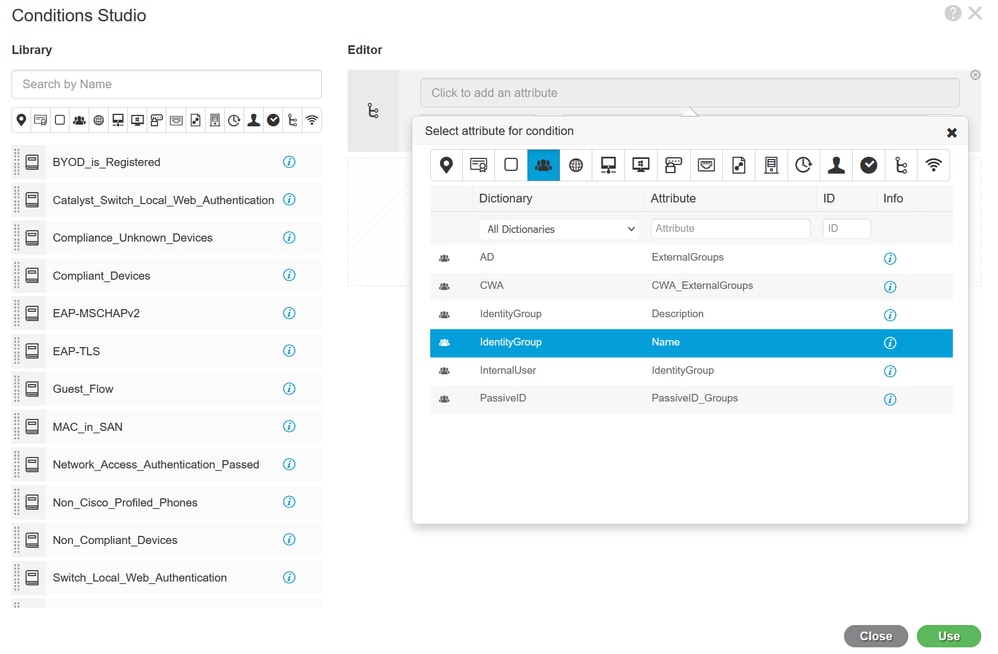Show info for EAP-TLS condition
998x654 pixels.
point(289,351)
